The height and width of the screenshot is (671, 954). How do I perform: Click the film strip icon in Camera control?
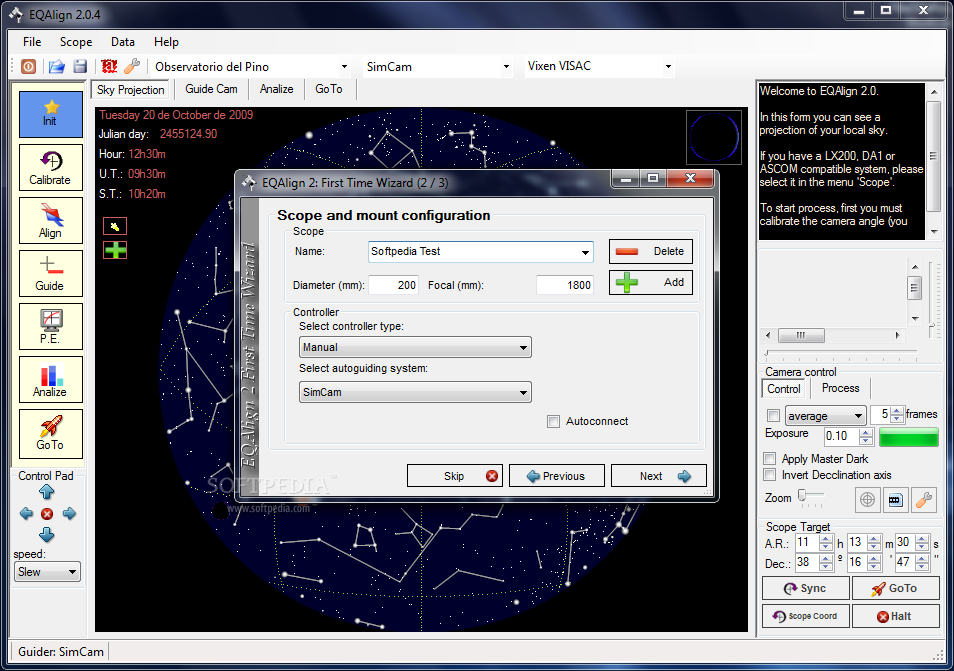[x=895, y=500]
